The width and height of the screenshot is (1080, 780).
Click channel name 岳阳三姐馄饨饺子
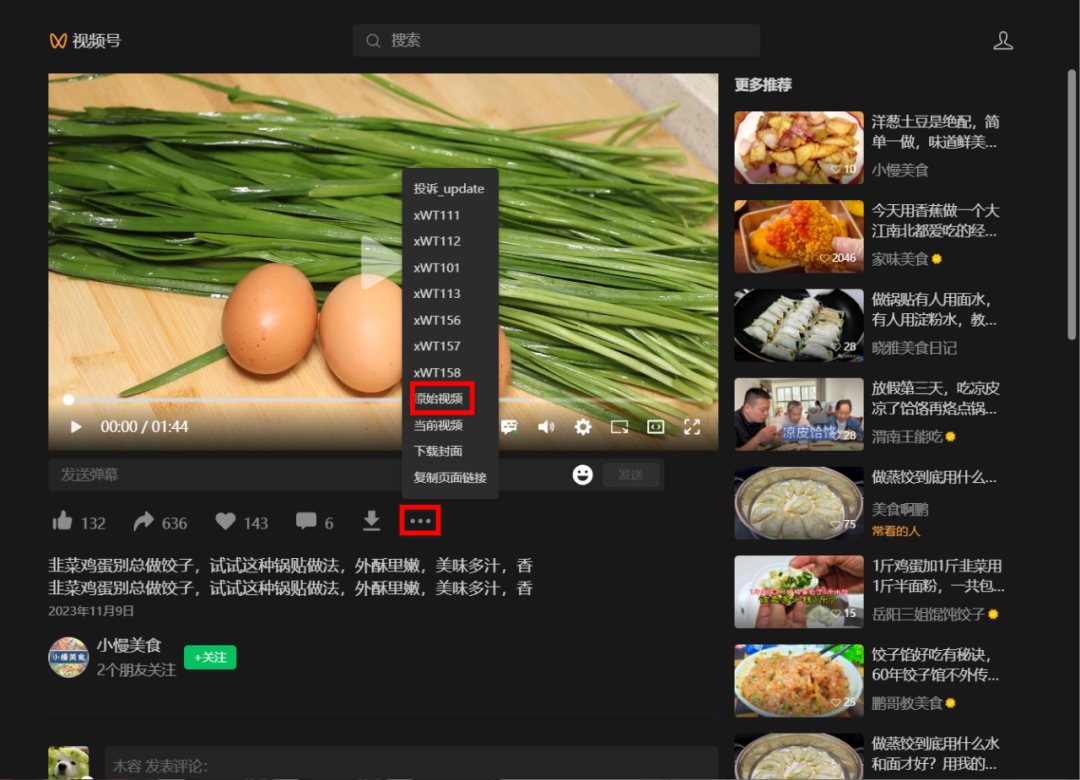pyautogui.click(x=928, y=614)
